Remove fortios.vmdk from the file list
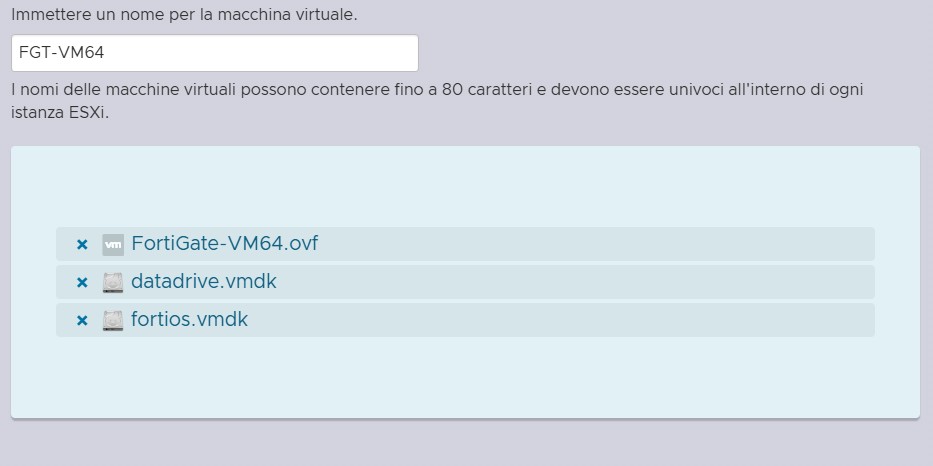The image size is (933, 466). 83,321
